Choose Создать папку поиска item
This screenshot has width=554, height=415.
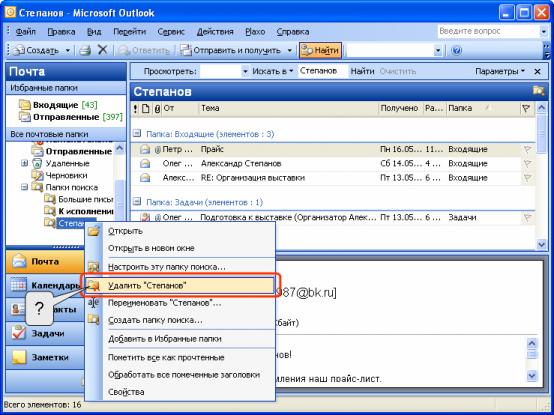click(x=180, y=320)
